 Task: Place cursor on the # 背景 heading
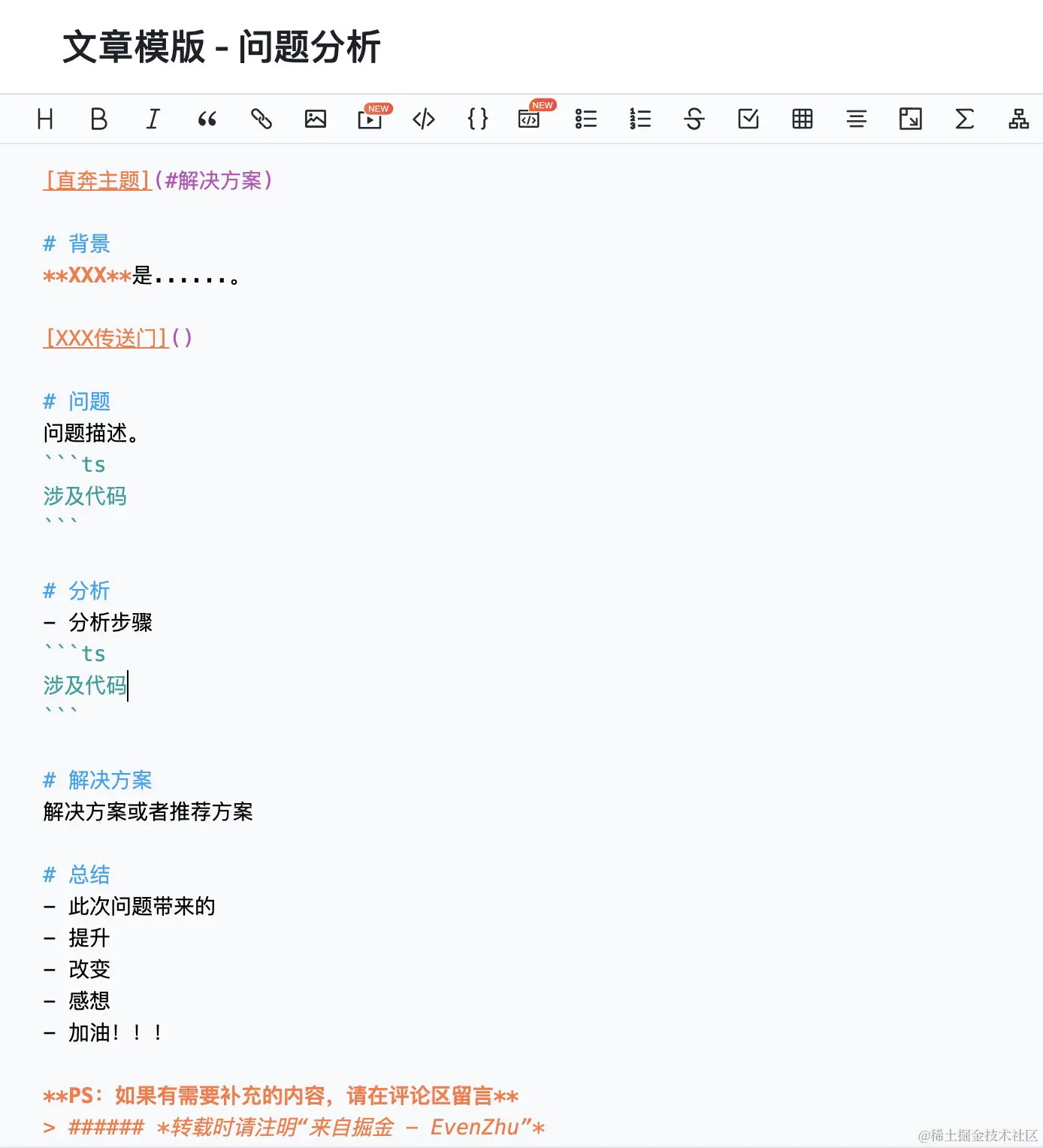(x=77, y=243)
